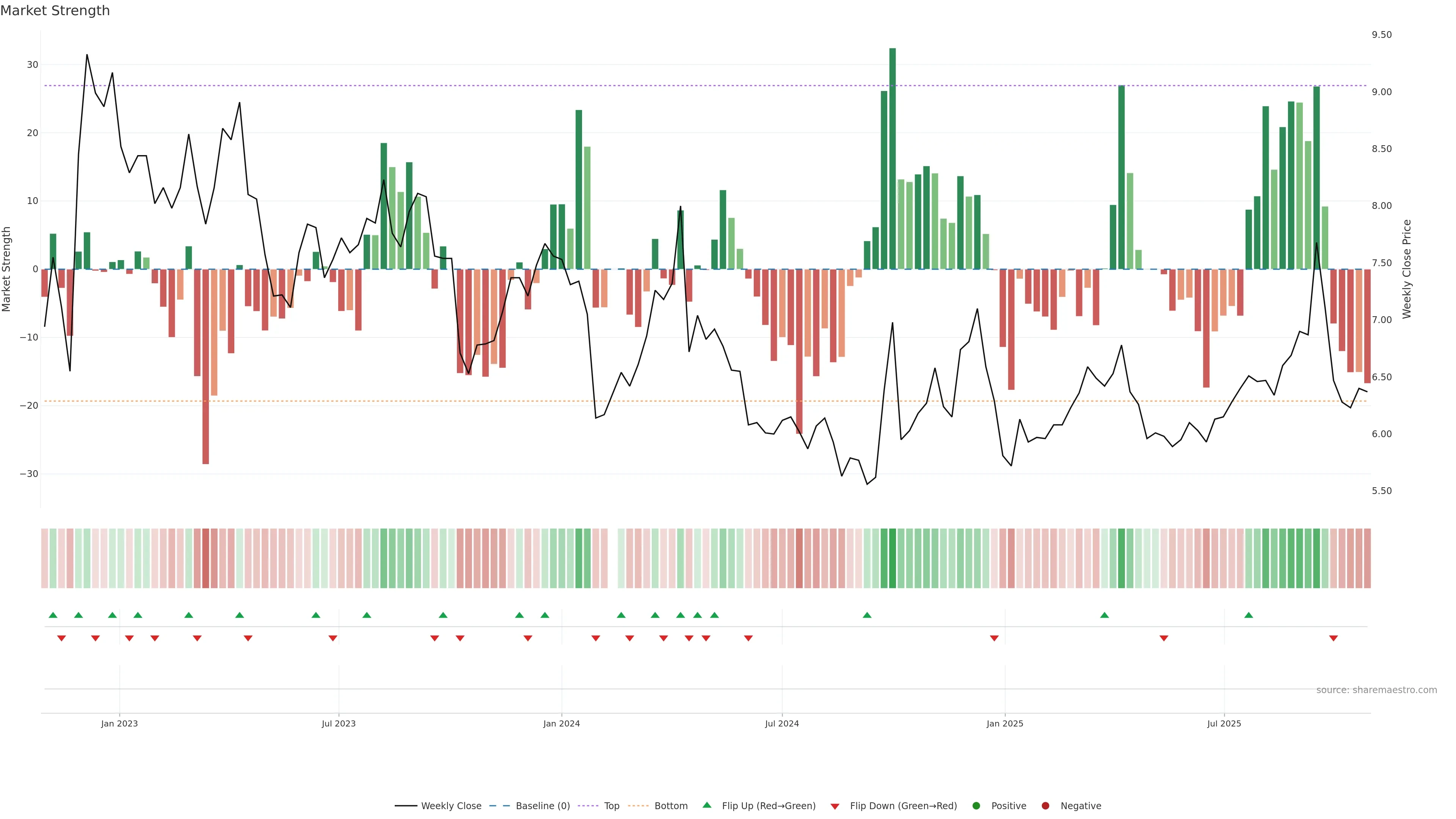Click the red Negative circle legend icon

pos(1045,806)
